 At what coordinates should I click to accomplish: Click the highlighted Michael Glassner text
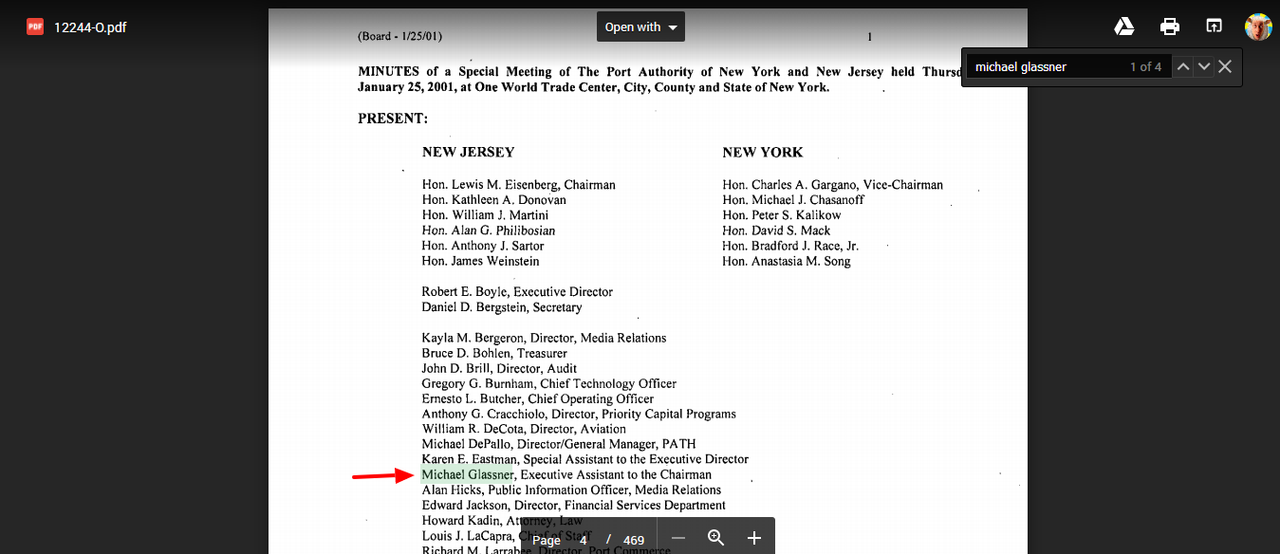pyautogui.click(x=467, y=475)
